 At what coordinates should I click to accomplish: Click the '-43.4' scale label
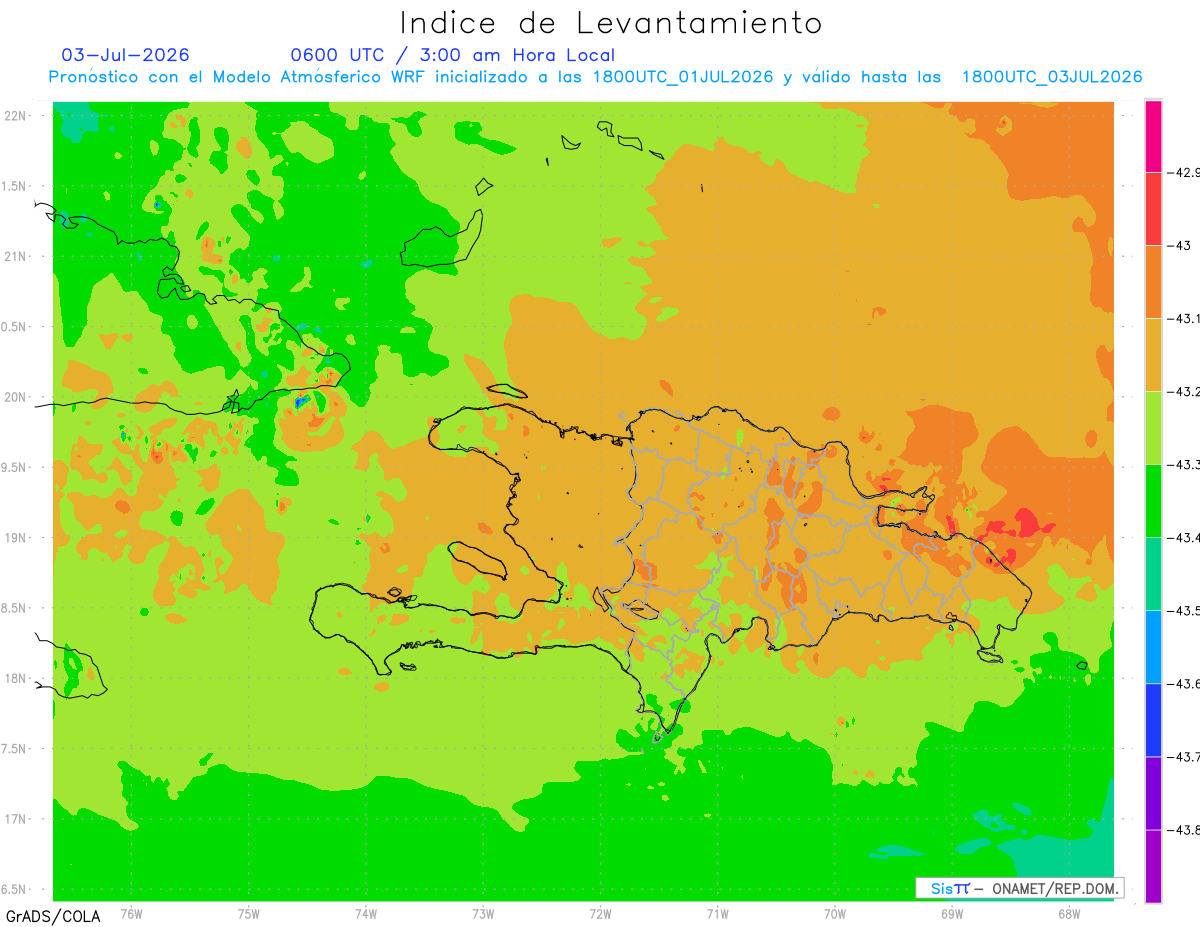1182,537
